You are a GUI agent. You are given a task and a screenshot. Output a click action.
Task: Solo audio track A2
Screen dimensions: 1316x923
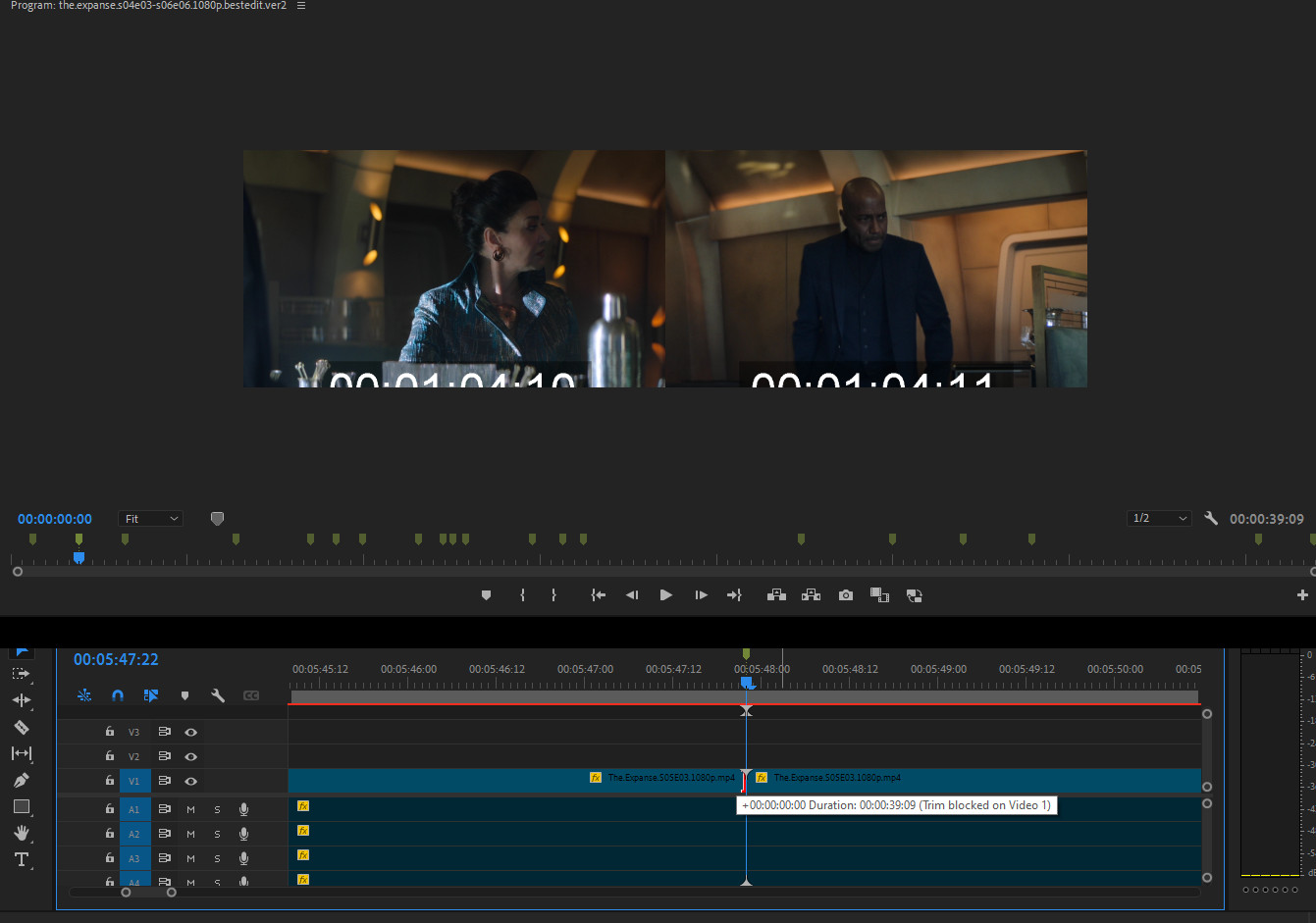[x=217, y=834]
